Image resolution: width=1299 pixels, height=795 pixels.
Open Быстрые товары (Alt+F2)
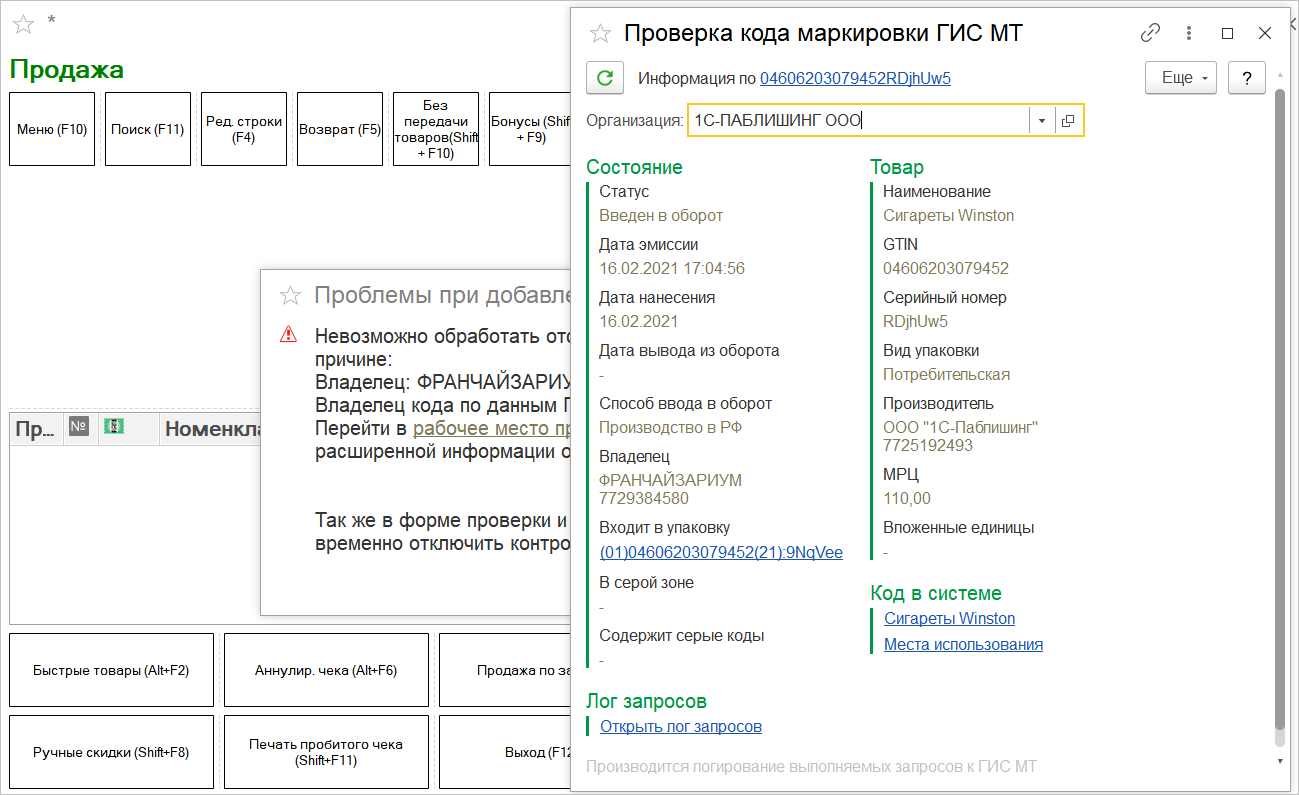[111, 670]
